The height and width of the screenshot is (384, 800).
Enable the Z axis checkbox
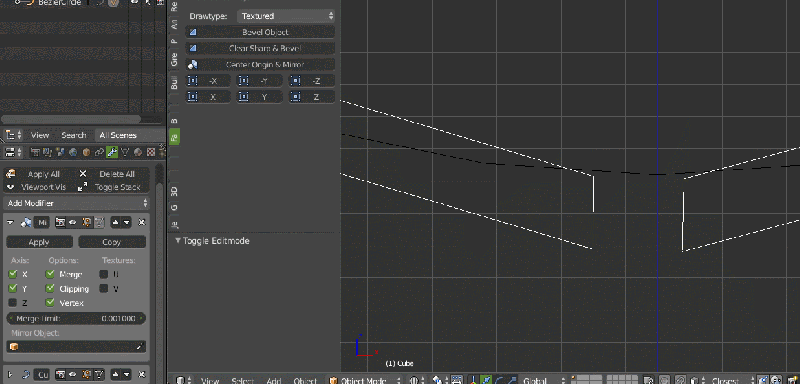tap(13, 303)
